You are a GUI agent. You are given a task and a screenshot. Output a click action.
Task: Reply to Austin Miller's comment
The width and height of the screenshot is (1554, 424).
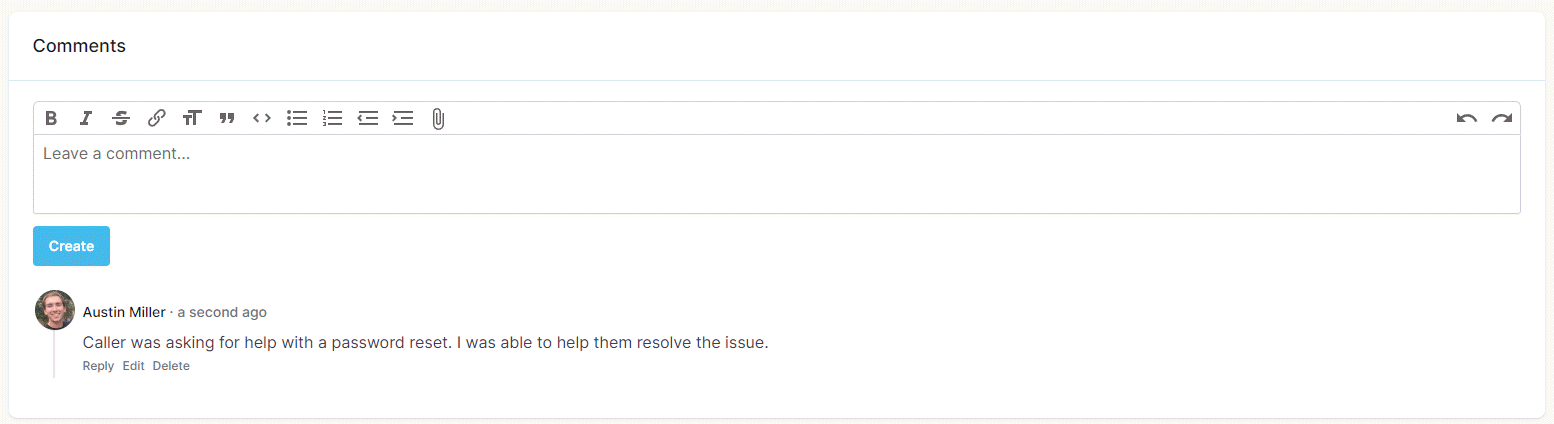(98, 366)
